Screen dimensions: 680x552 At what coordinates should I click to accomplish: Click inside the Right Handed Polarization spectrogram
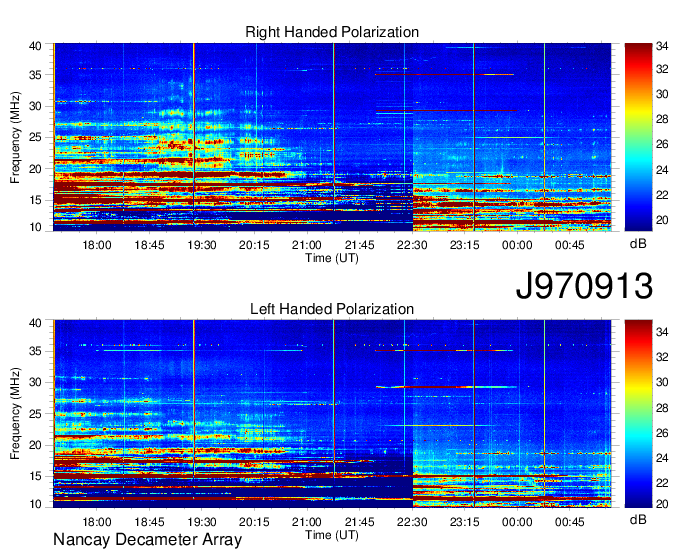332,137
